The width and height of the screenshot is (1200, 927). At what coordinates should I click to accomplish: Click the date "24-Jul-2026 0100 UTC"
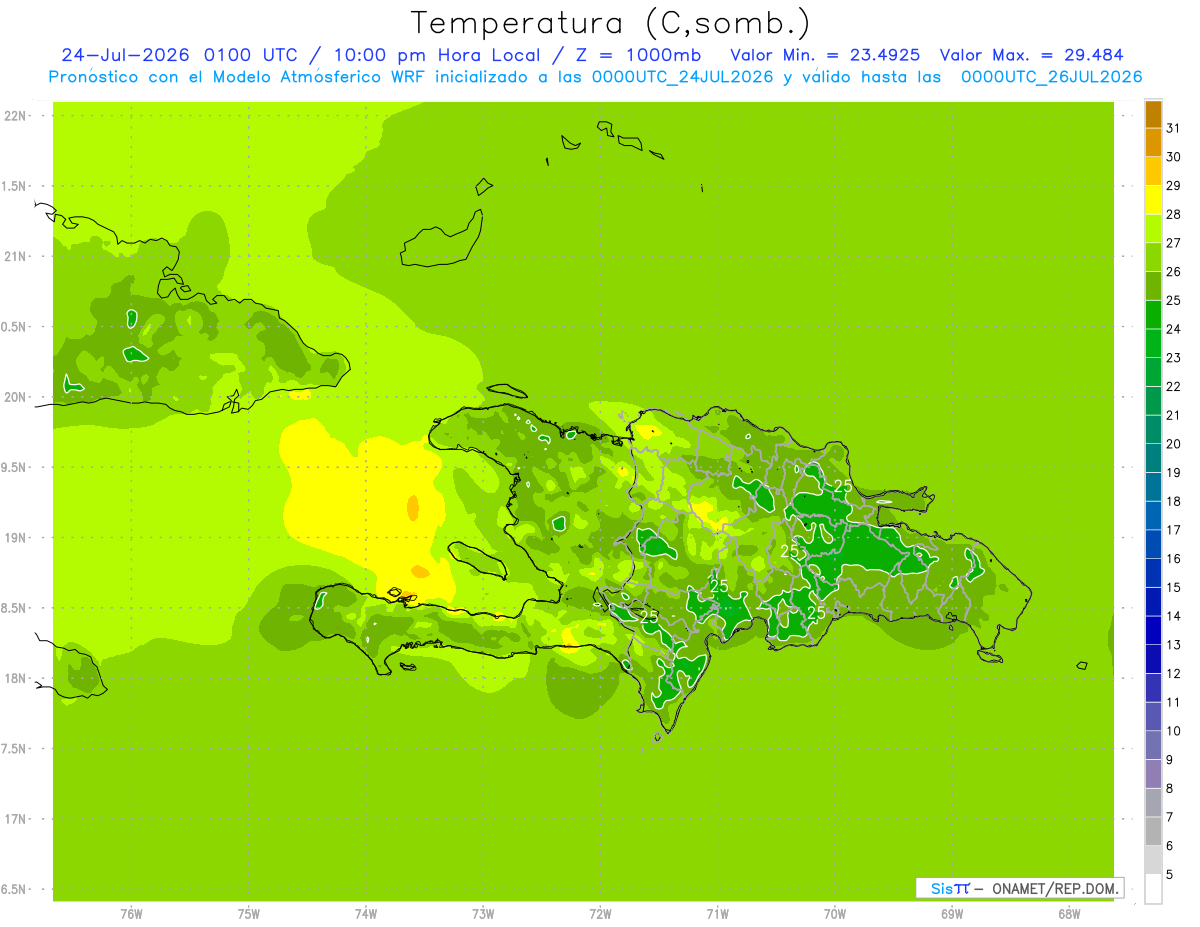click(178, 55)
